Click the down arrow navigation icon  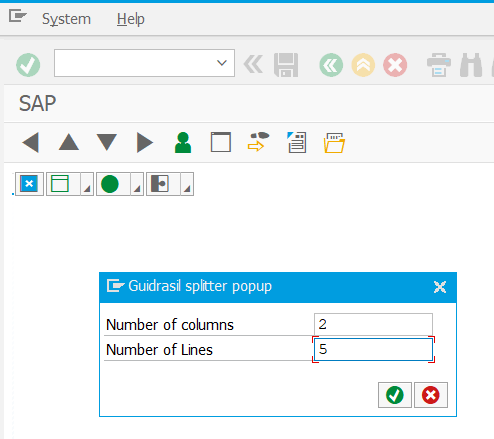click(x=107, y=142)
